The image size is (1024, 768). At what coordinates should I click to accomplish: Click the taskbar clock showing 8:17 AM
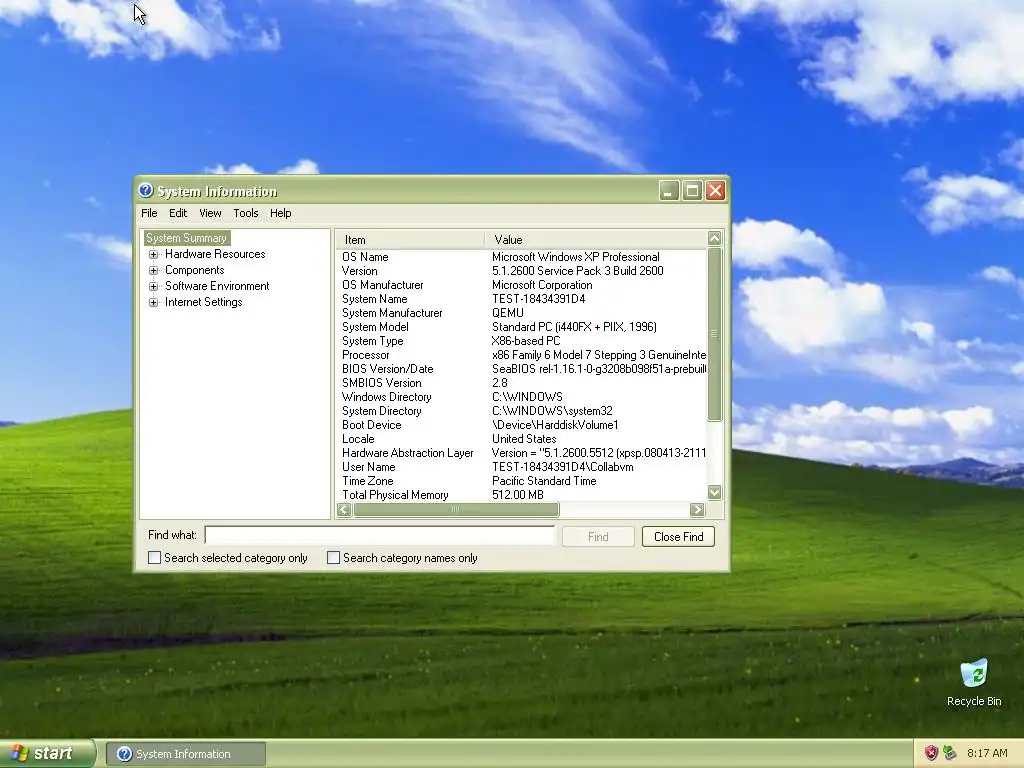point(987,753)
